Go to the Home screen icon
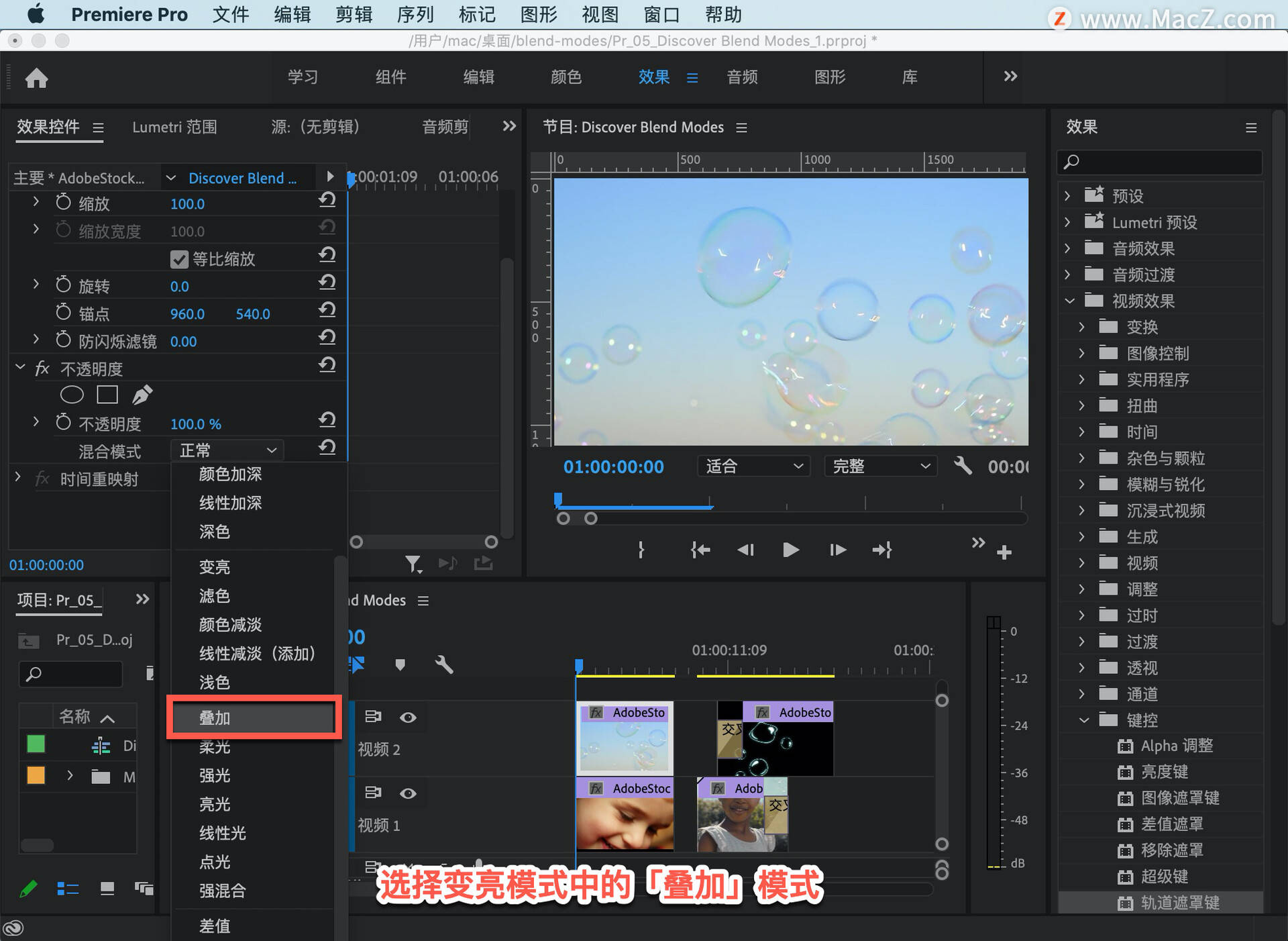Screen dimensions: 1288x941 [x=36, y=78]
